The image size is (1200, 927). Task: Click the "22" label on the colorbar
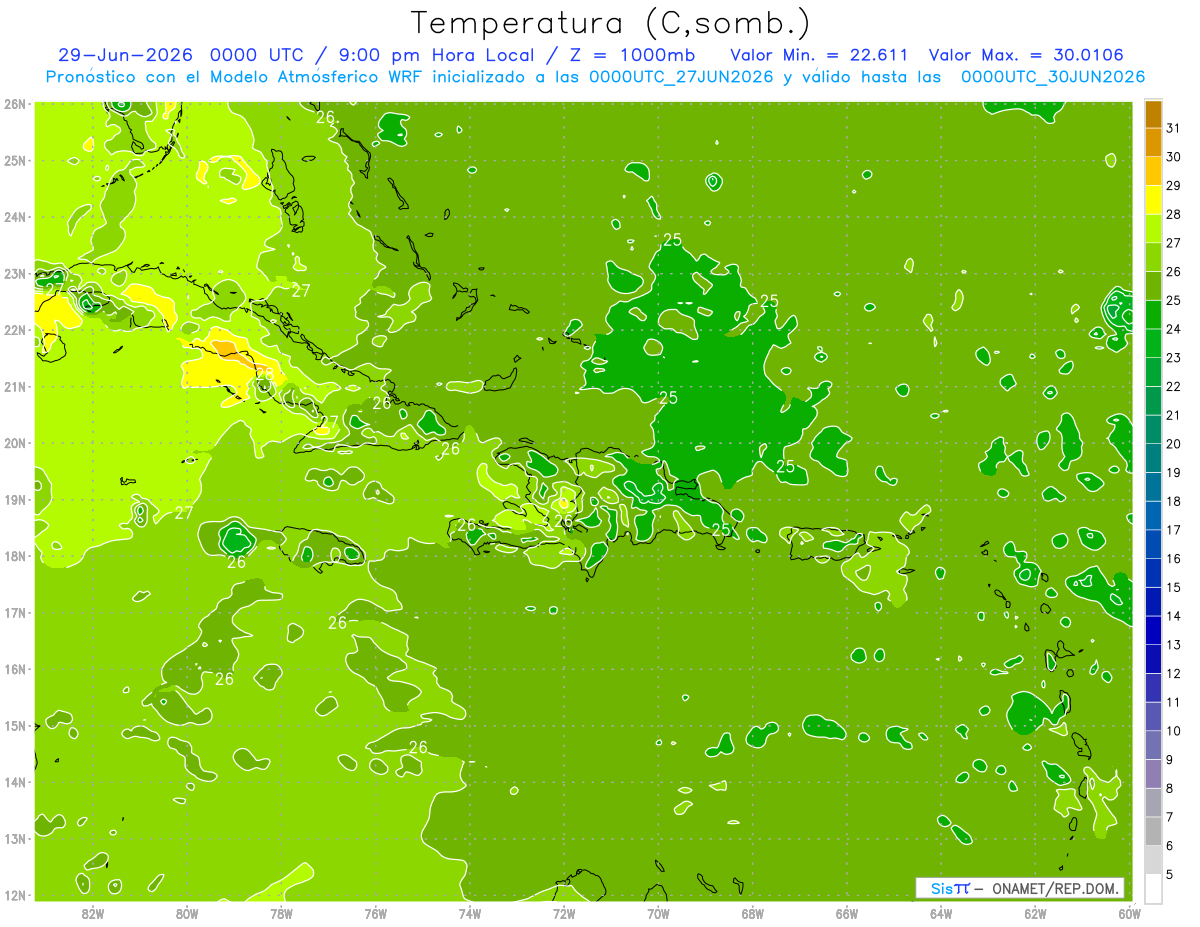point(1174,386)
